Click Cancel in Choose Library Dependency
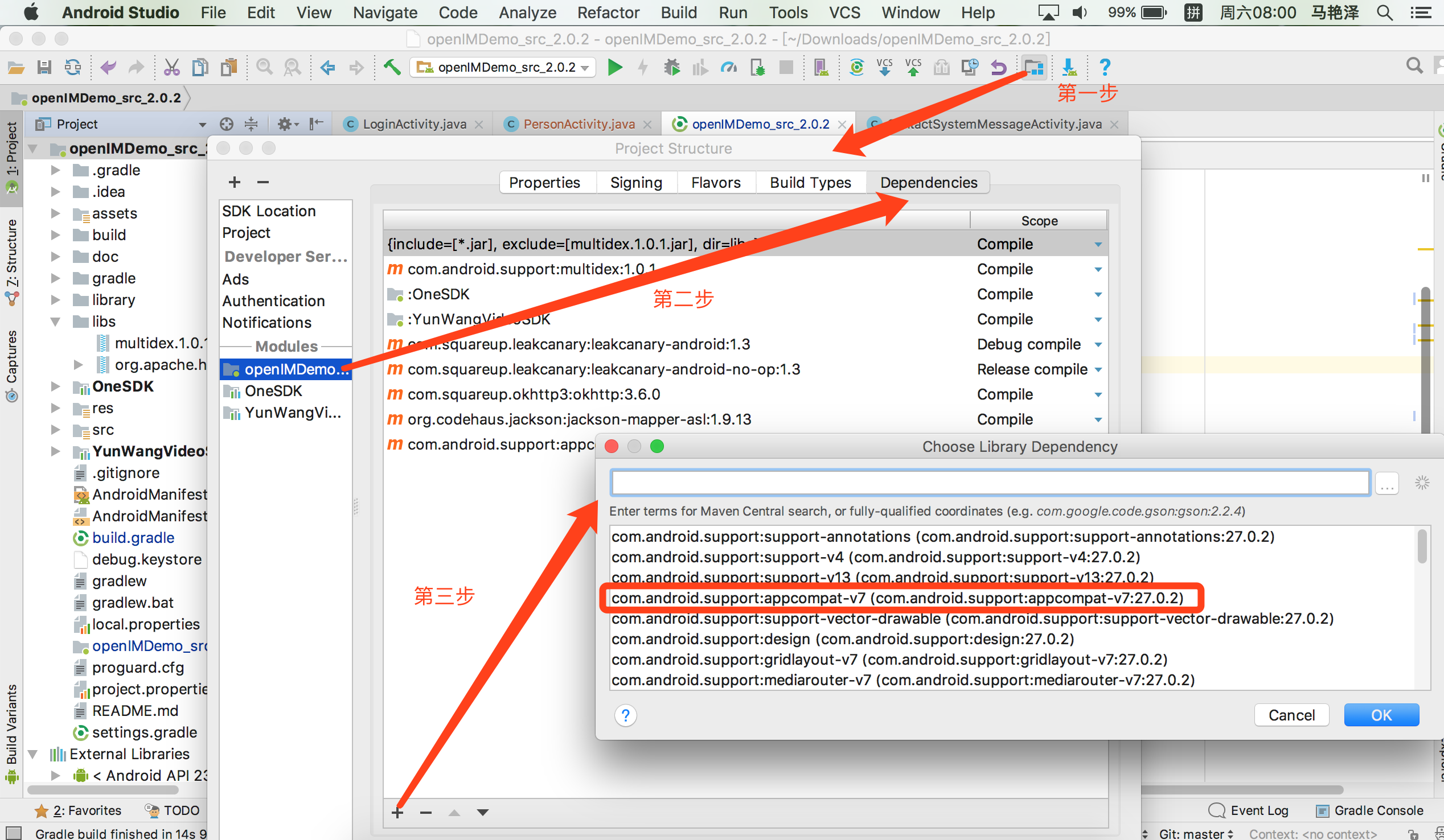Viewport: 1444px width, 840px height. pyautogui.click(x=1291, y=715)
